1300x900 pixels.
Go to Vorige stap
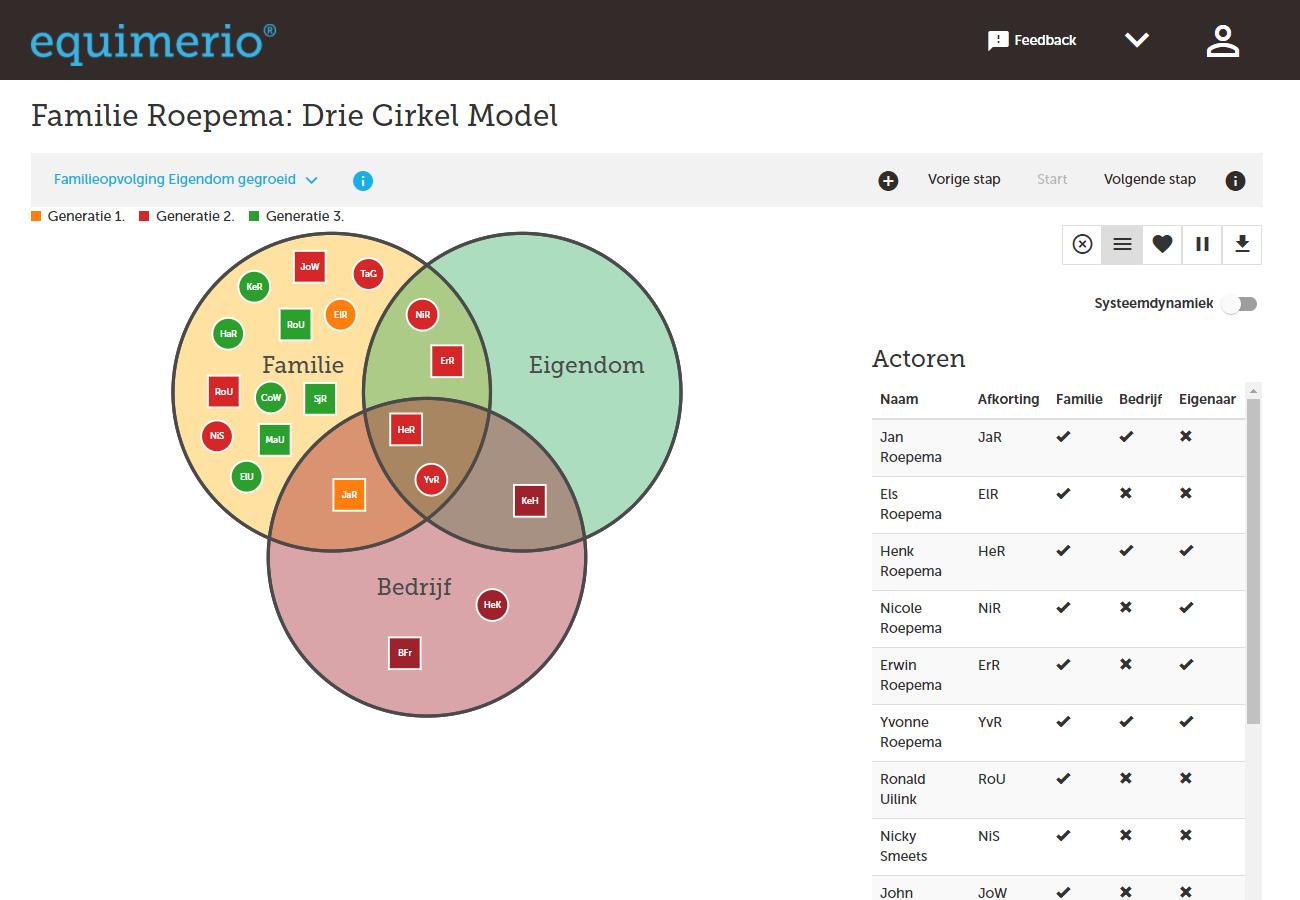[963, 180]
